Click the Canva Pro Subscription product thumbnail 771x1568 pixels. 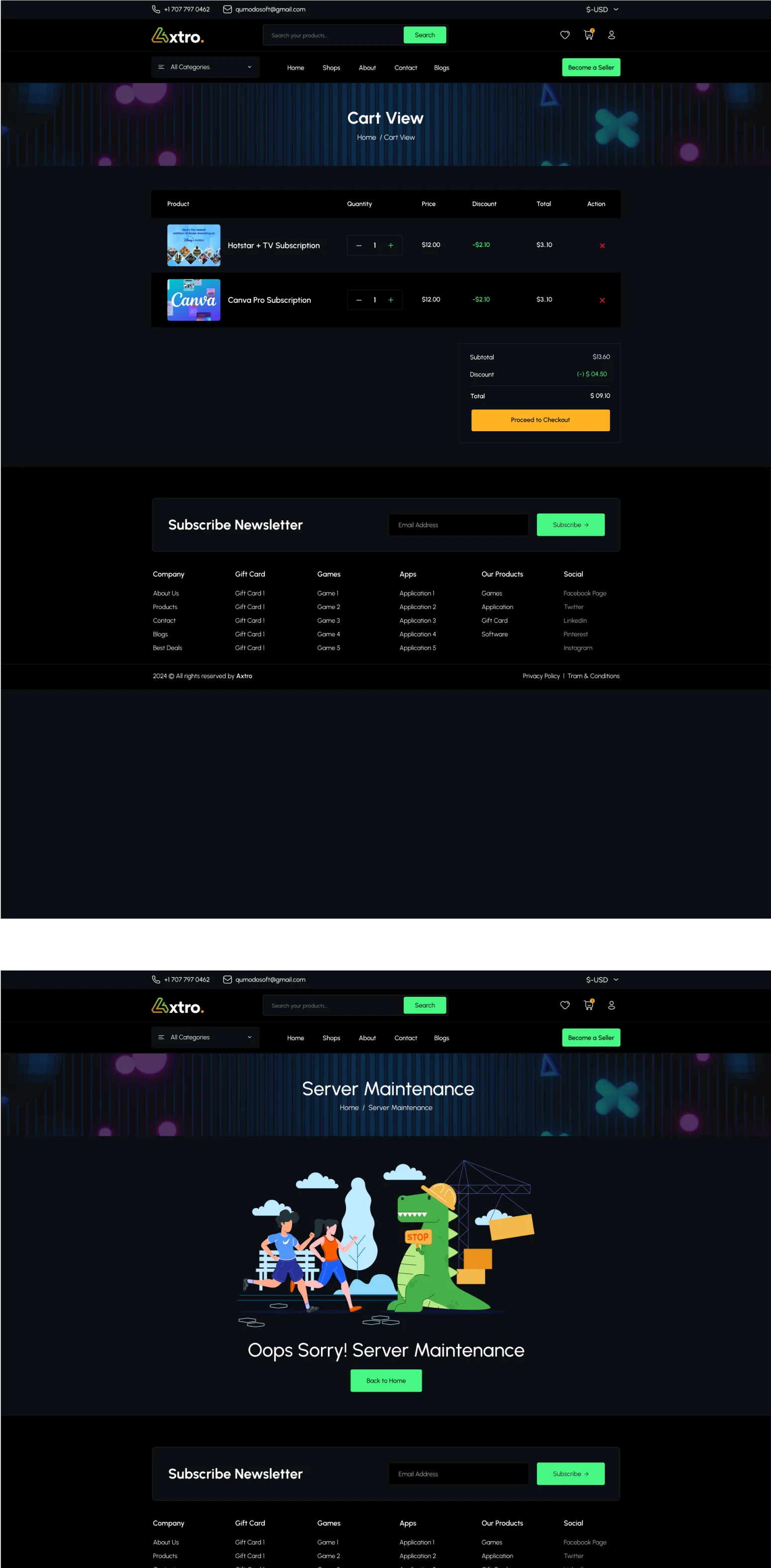[194, 300]
